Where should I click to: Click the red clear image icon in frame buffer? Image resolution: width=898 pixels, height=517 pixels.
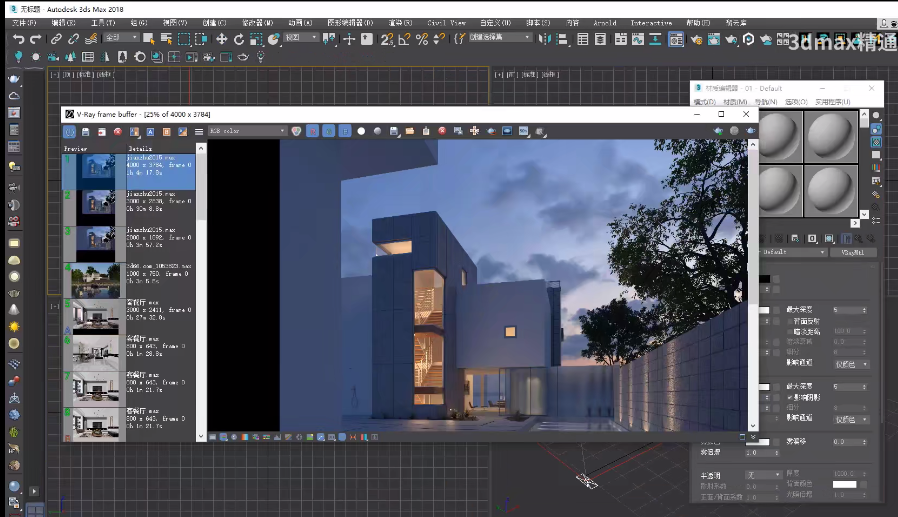click(x=442, y=131)
